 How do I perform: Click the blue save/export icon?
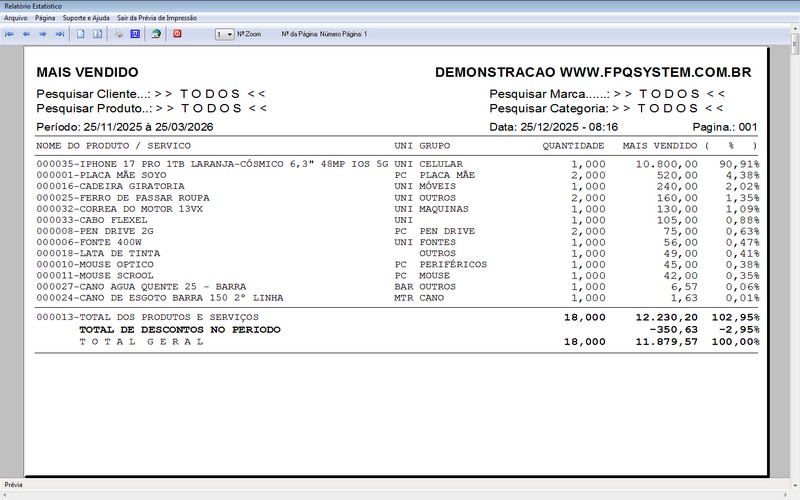click(135, 34)
